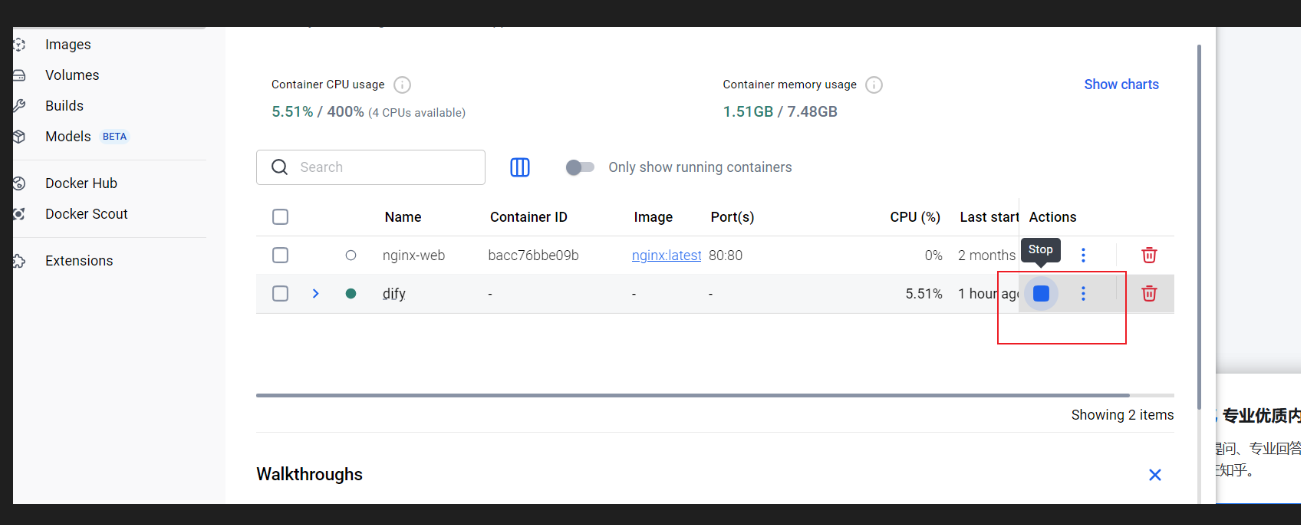Open more actions menu for dify

coord(1083,293)
